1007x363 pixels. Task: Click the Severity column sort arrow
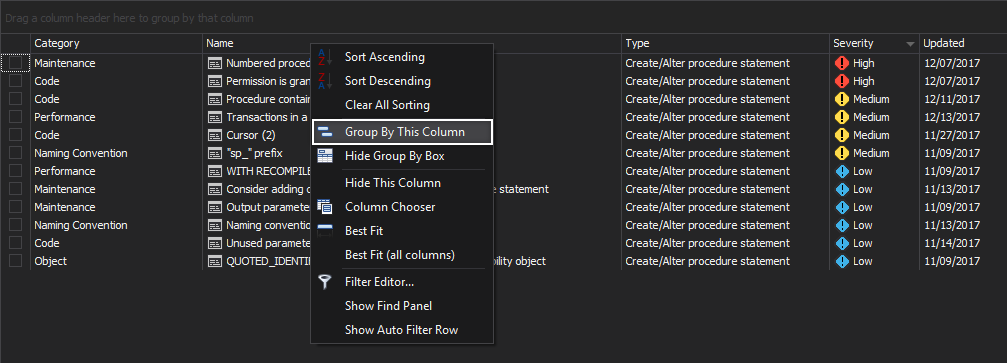point(910,44)
